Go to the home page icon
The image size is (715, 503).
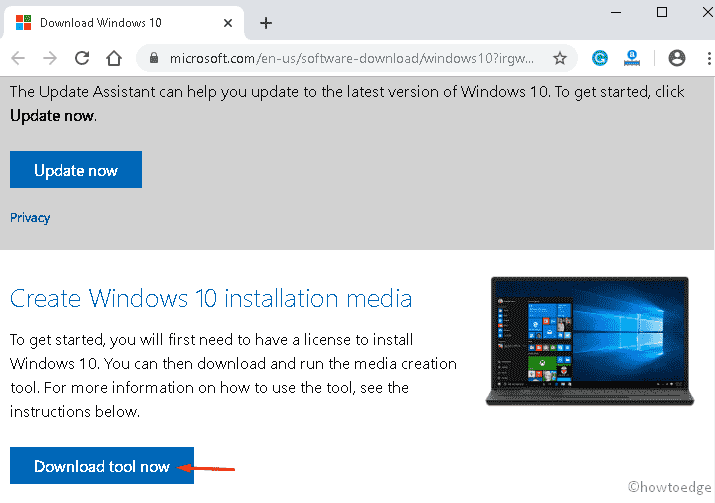(114, 58)
